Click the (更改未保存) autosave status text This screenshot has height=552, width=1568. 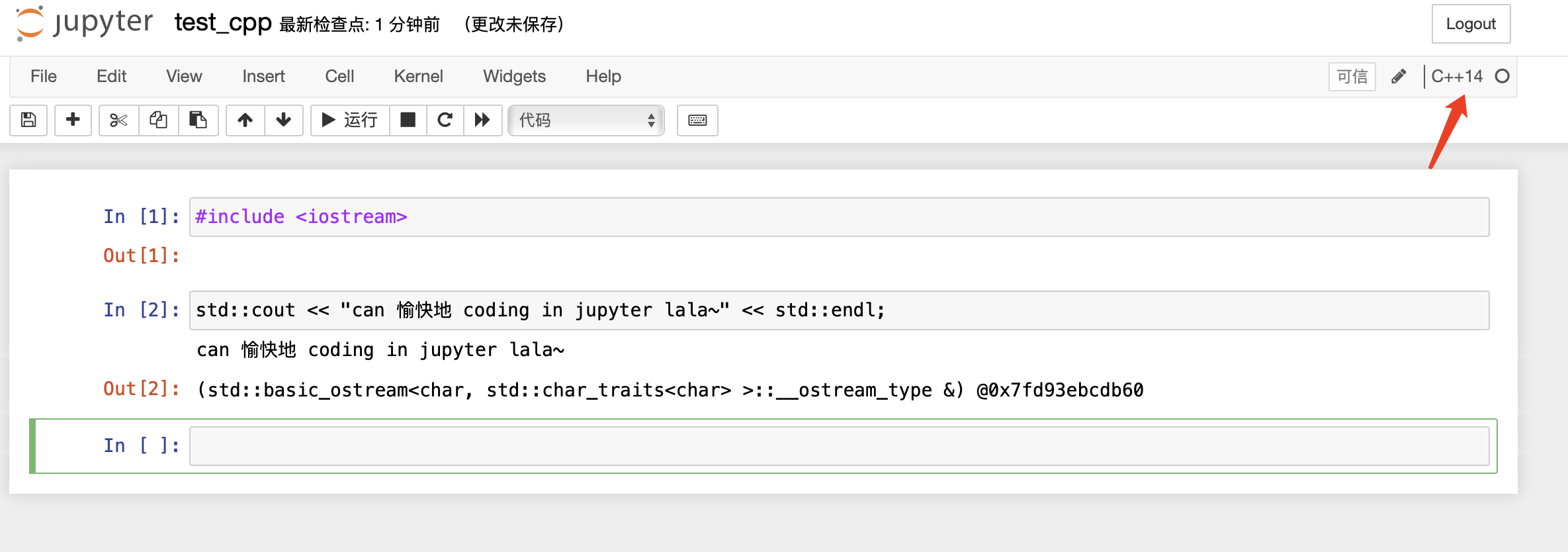[x=513, y=24]
